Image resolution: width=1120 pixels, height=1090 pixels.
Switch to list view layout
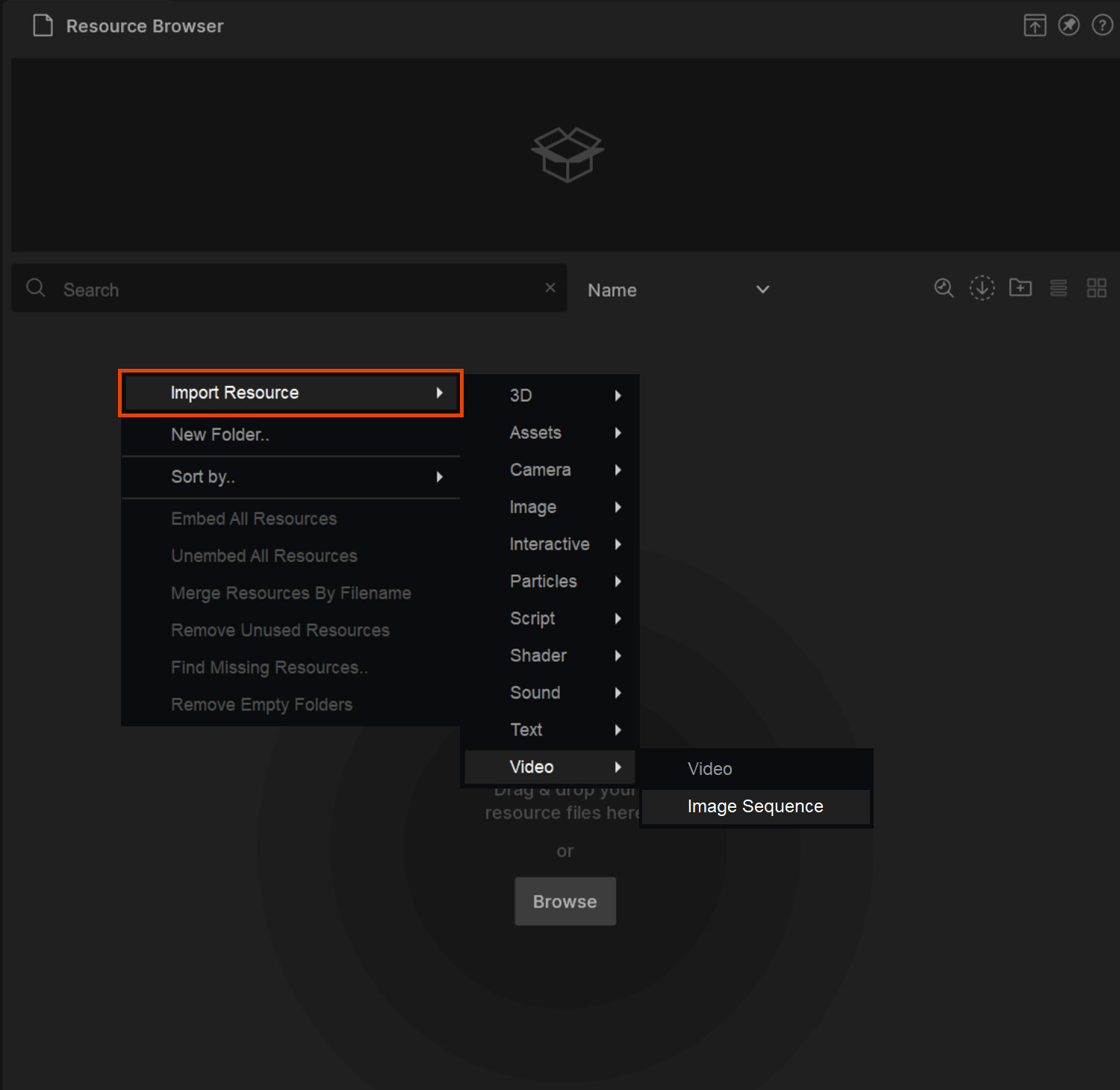pyautogui.click(x=1058, y=288)
